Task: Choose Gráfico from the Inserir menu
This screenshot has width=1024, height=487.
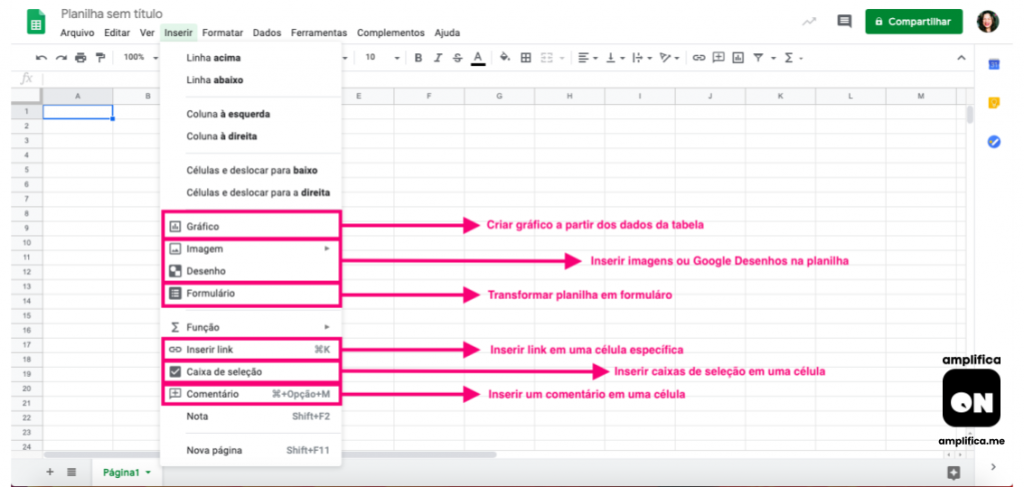Action: 202,226
